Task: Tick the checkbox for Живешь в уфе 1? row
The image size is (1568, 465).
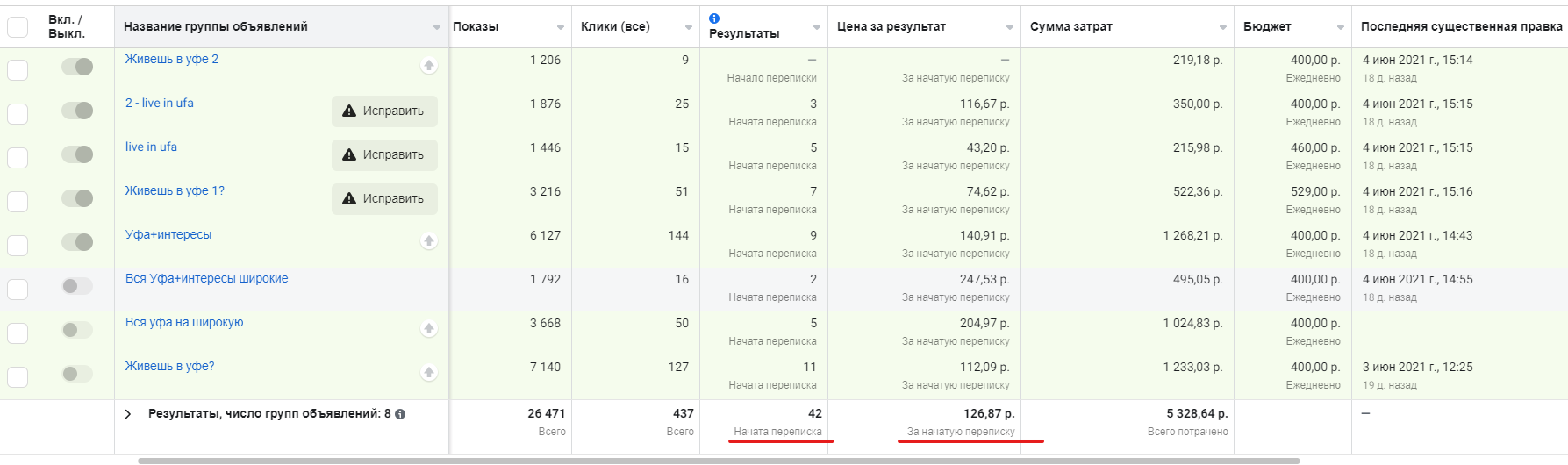Action: point(18,202)
